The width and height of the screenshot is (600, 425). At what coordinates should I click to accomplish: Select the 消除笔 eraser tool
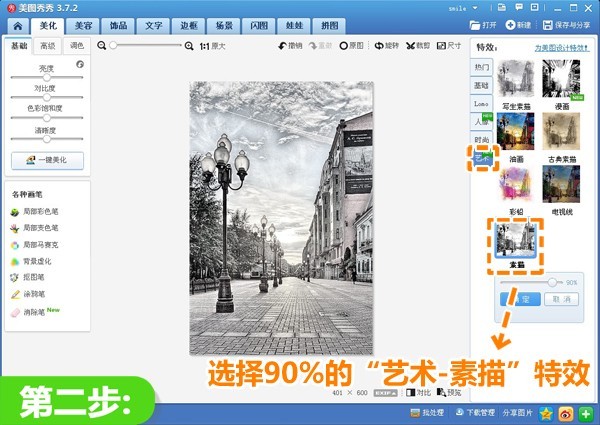point(35,312)
